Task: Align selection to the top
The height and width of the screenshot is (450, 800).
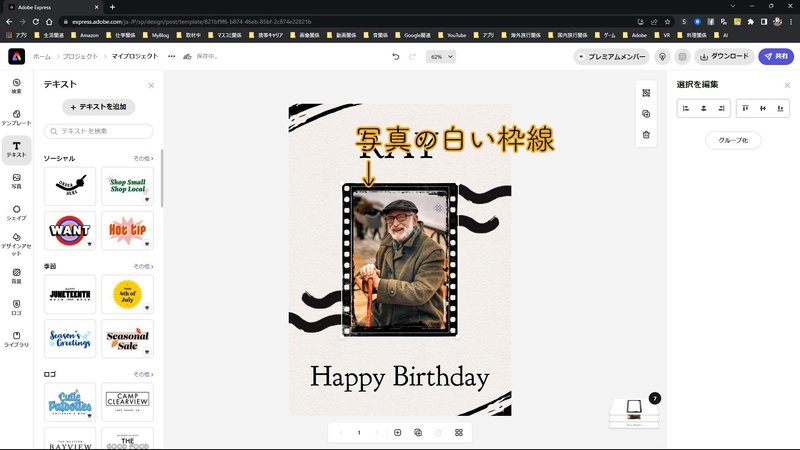Action: (745, 108)
